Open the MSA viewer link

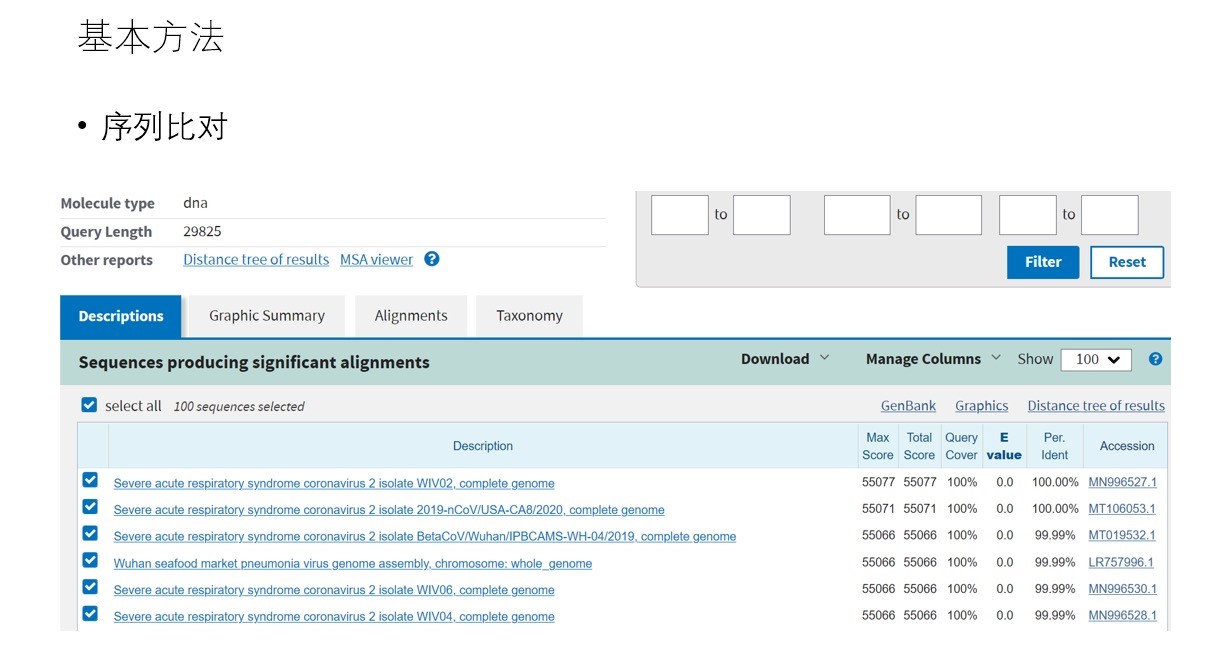pos(376,260)
